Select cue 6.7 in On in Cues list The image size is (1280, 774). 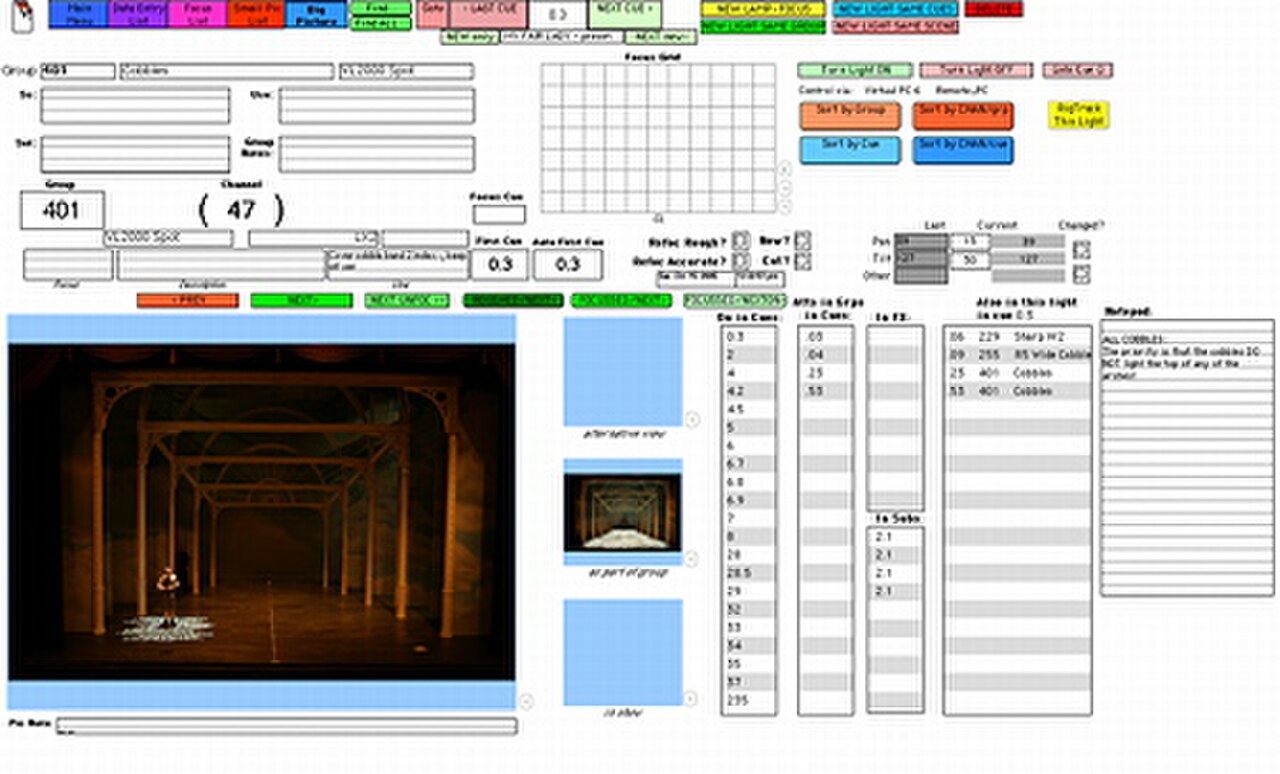749,463
